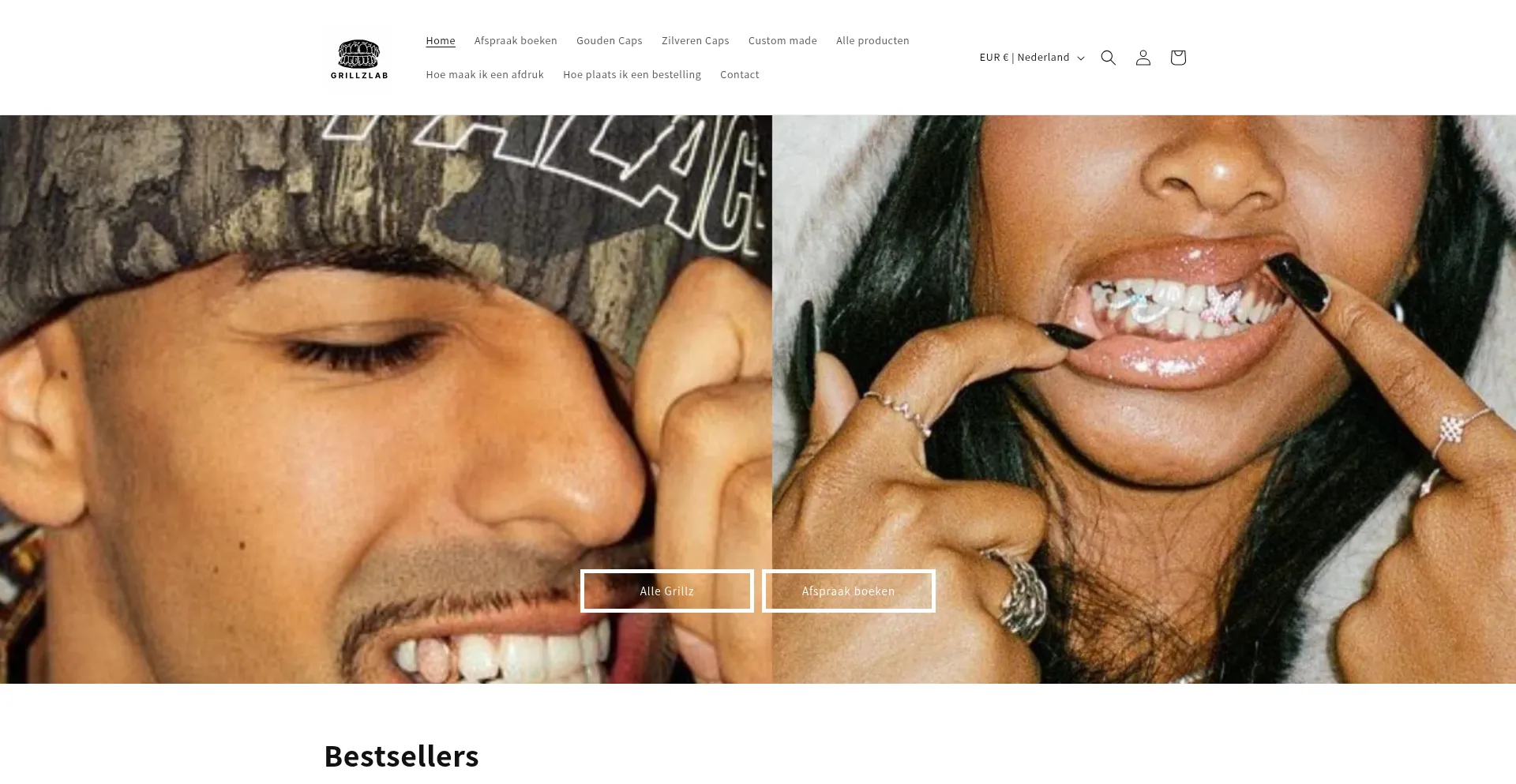Open the Alle producten menu link

[872, 41]
